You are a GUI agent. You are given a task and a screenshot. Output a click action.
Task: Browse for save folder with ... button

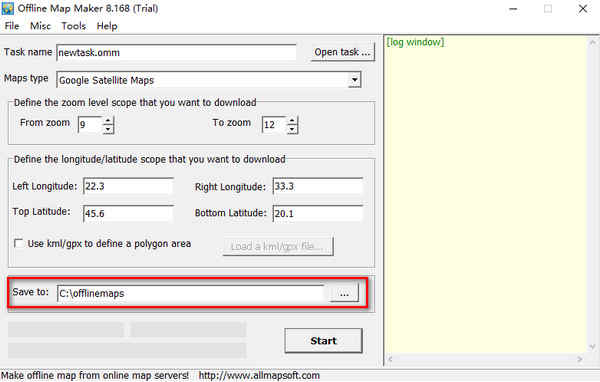tap(344, 293)
